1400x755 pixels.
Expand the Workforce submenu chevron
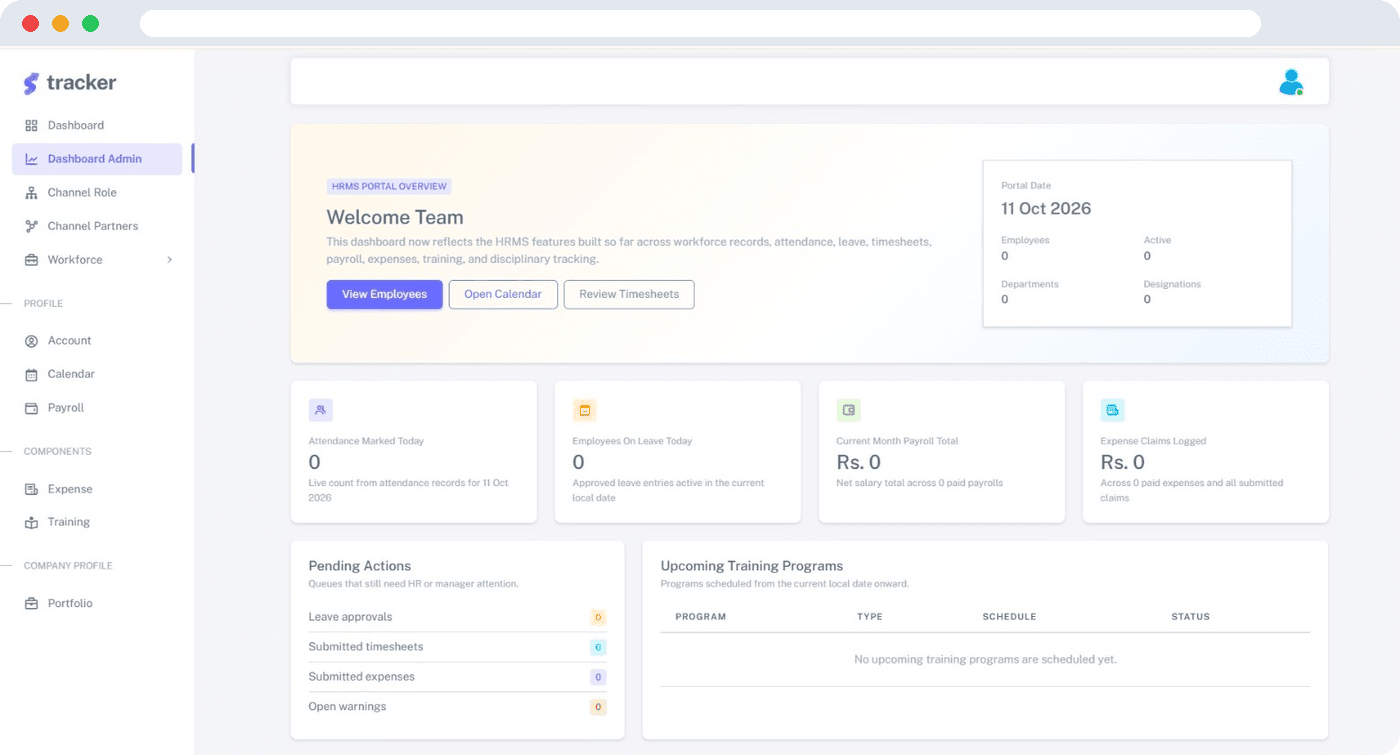170,260
